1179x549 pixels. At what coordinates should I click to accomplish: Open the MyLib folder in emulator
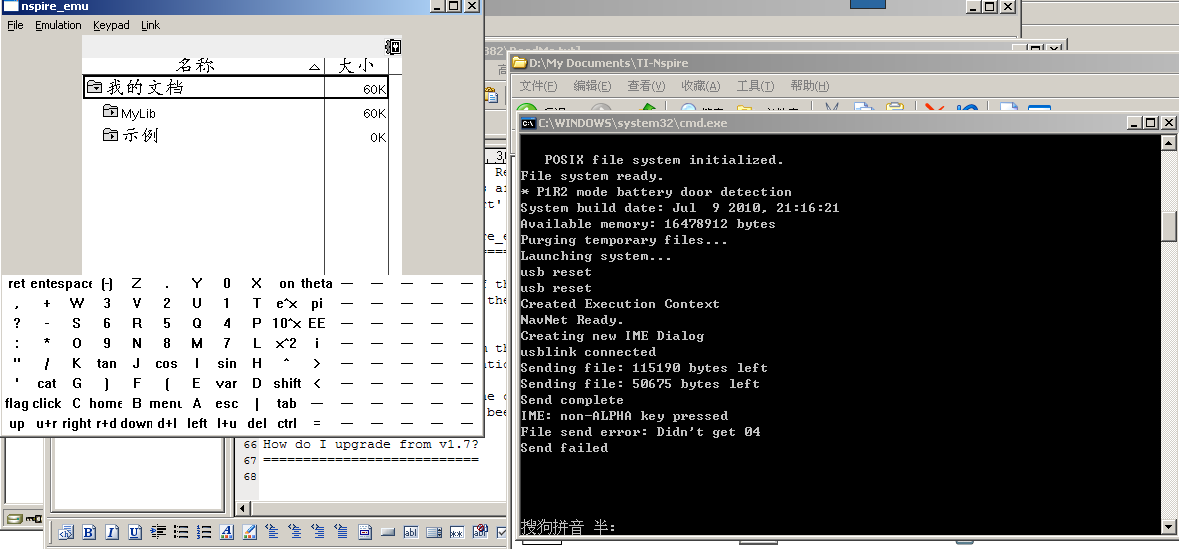pos(129,113)
